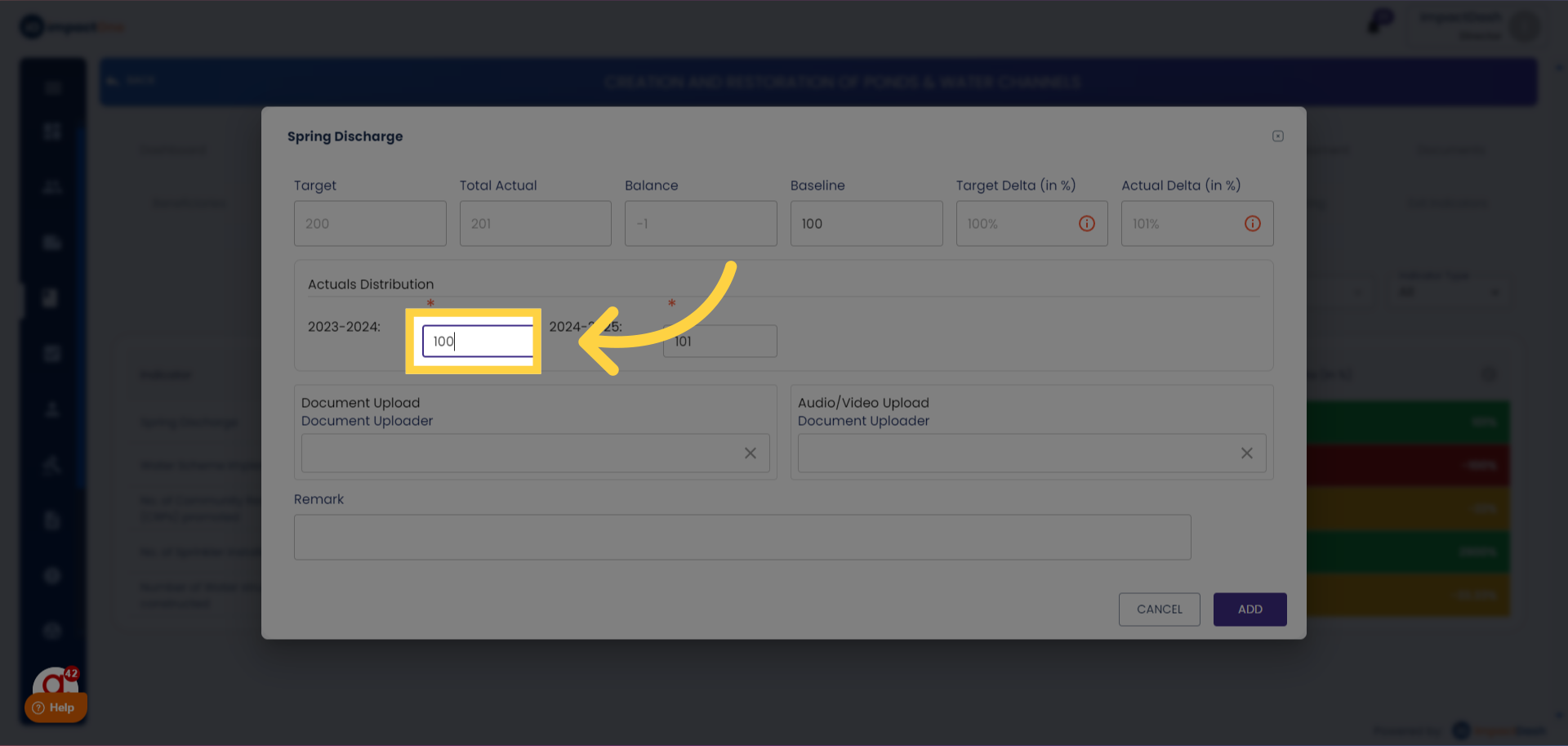Viewport: 1568px width, 746px height.
Task: Focus the 2023-2024 actuals input
Action: point(478,342)
